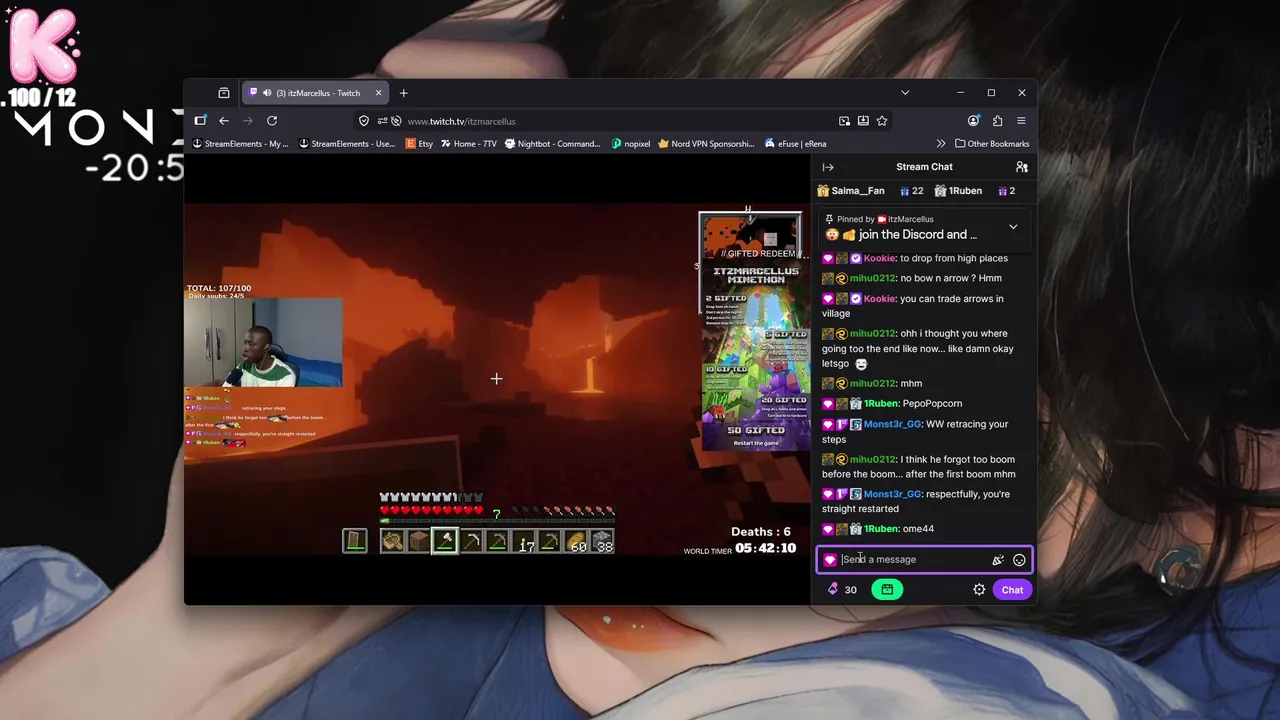Open site permissions icon in address bar
The width and height of the screenshot is (1280, 720).
point(383,121)
